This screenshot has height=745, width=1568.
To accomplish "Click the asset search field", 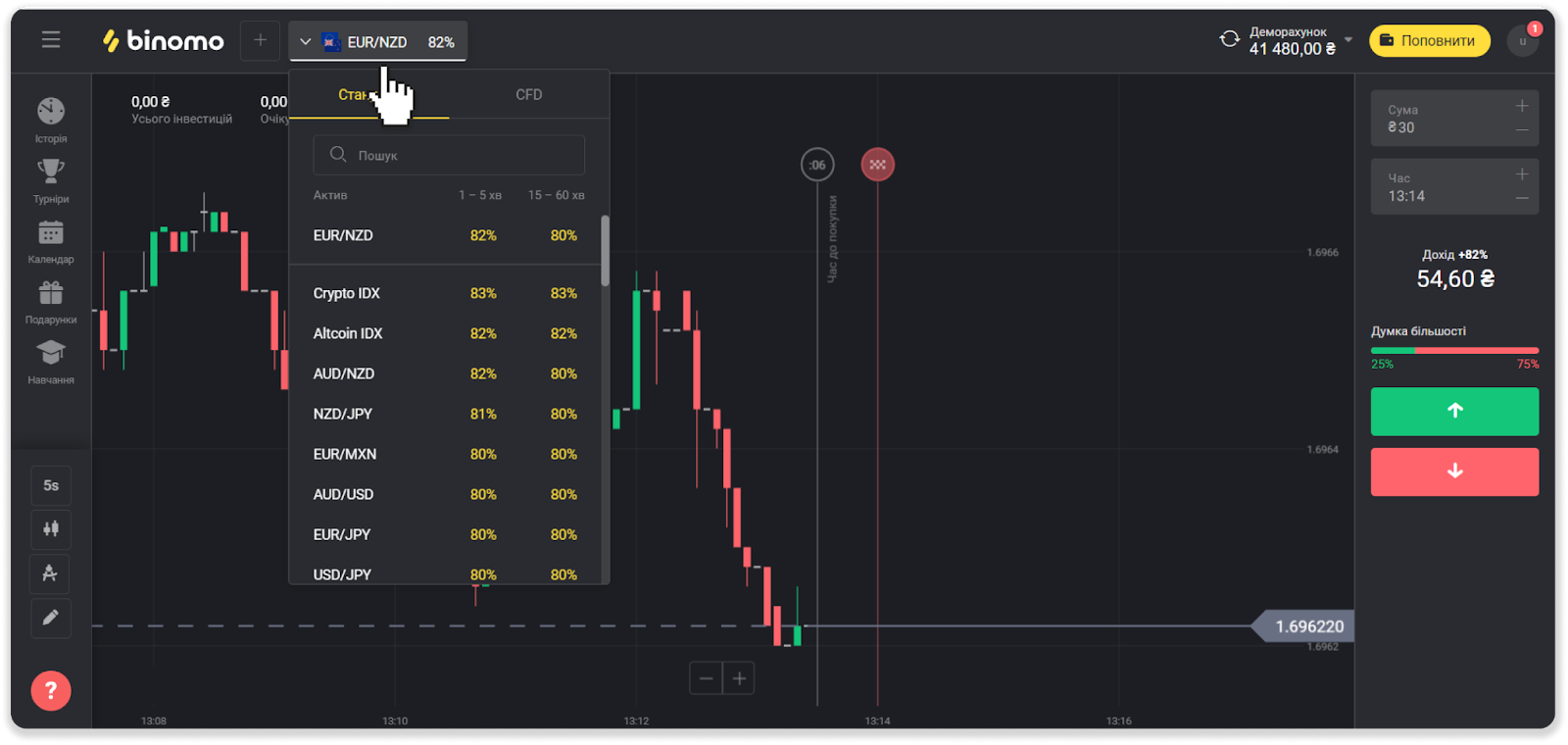I will (x=449, y=155).
